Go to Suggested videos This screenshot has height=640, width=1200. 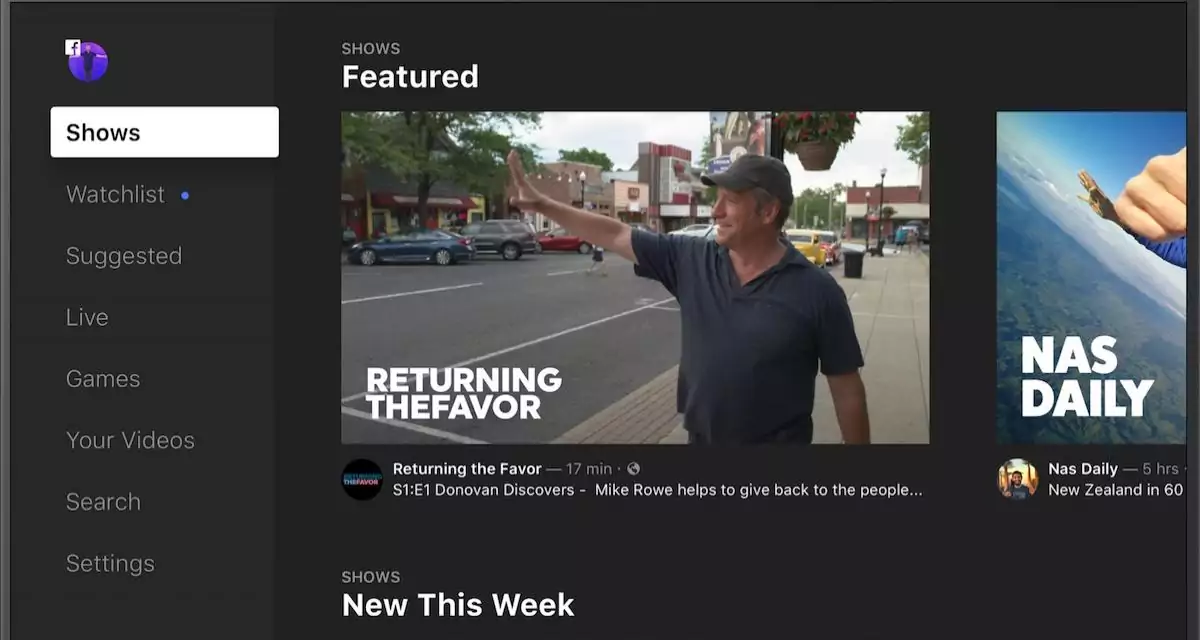pyautogui.click(x=124, y=256)
